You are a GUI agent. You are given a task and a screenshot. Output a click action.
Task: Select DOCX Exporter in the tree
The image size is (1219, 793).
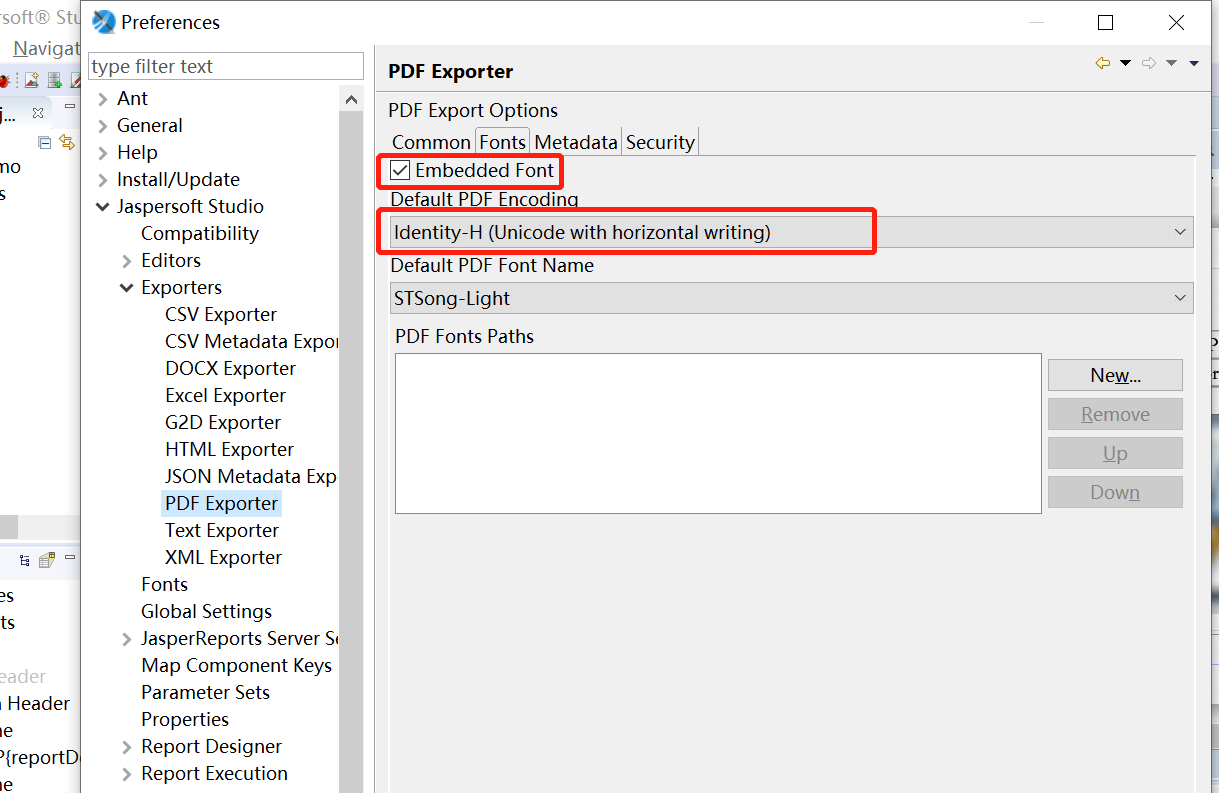230,369
